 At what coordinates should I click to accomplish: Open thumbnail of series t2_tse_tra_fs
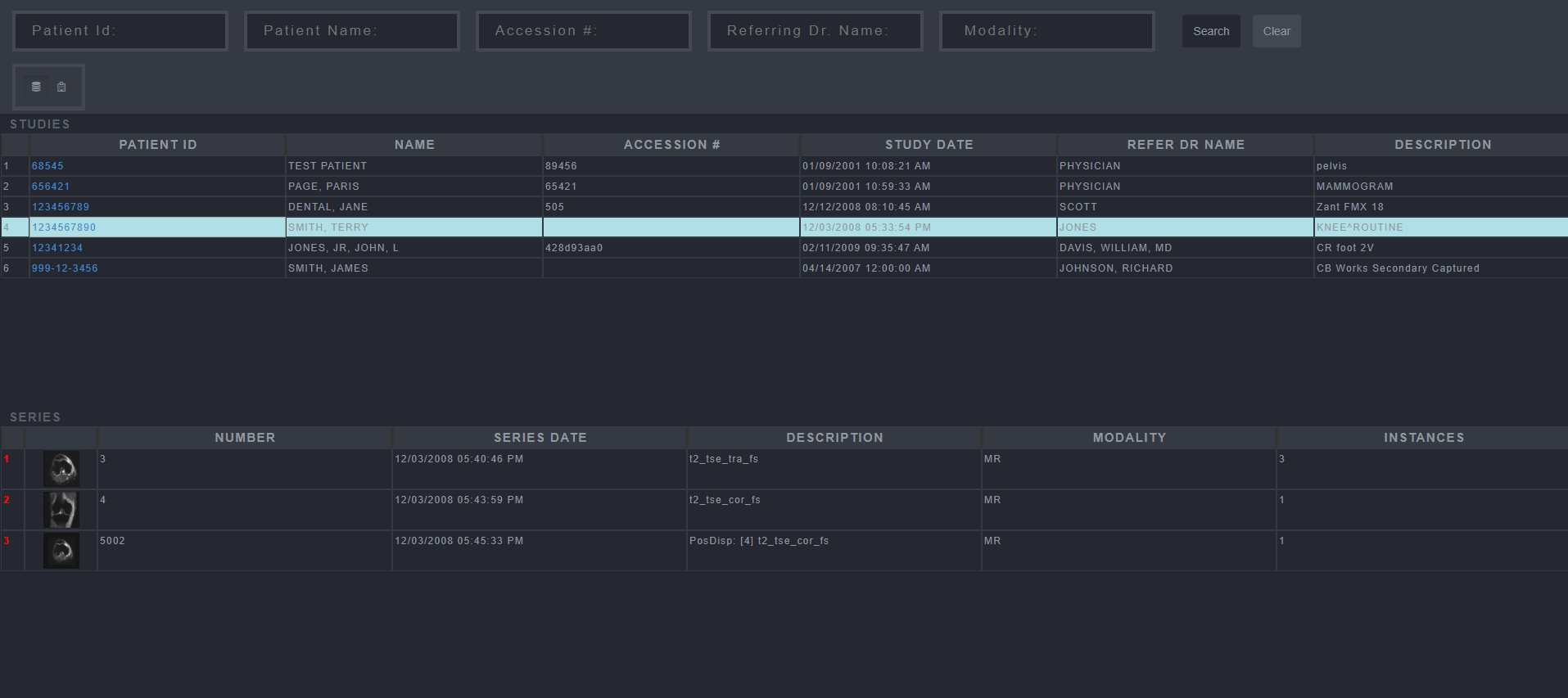61,469
